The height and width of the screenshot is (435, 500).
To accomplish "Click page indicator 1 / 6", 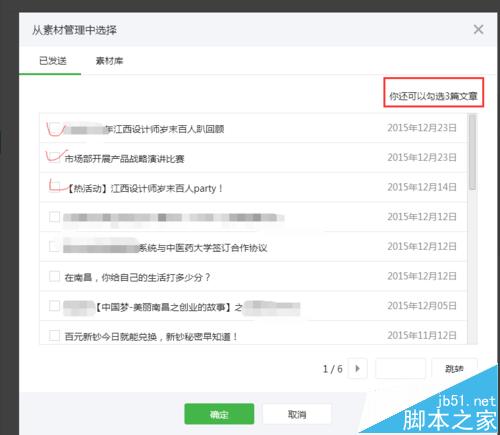I will (x=332, y=369).
